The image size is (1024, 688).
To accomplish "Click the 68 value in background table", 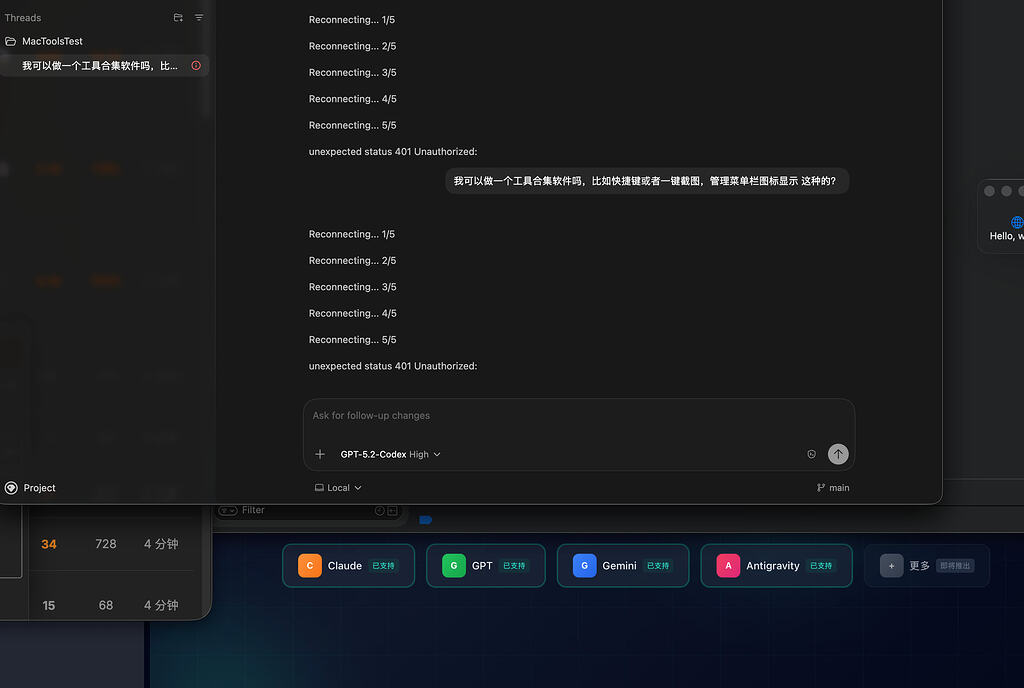I will point(106,605).
